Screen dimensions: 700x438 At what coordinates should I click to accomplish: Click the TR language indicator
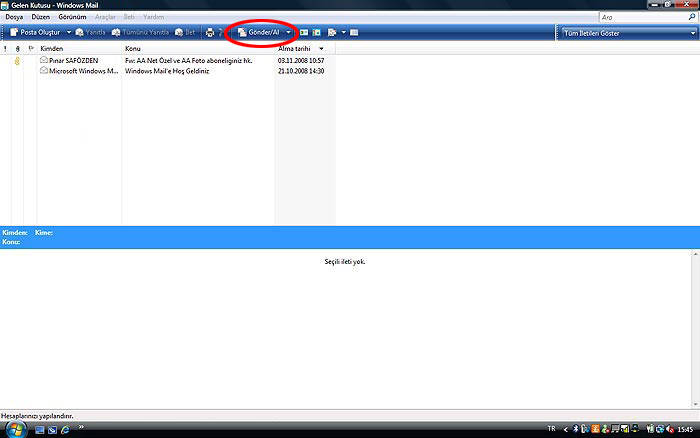pyautogui.click(x=551, y=429)
